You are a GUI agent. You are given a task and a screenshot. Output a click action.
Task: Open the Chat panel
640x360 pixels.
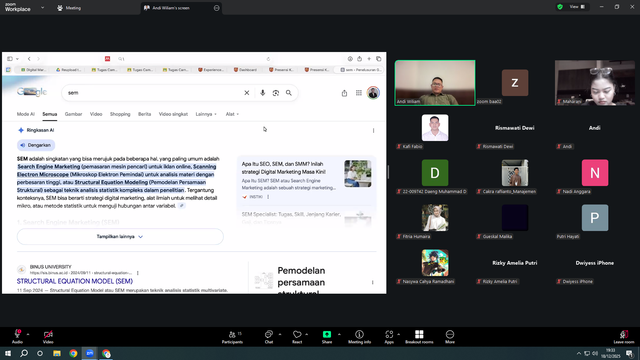pos(269,337)
